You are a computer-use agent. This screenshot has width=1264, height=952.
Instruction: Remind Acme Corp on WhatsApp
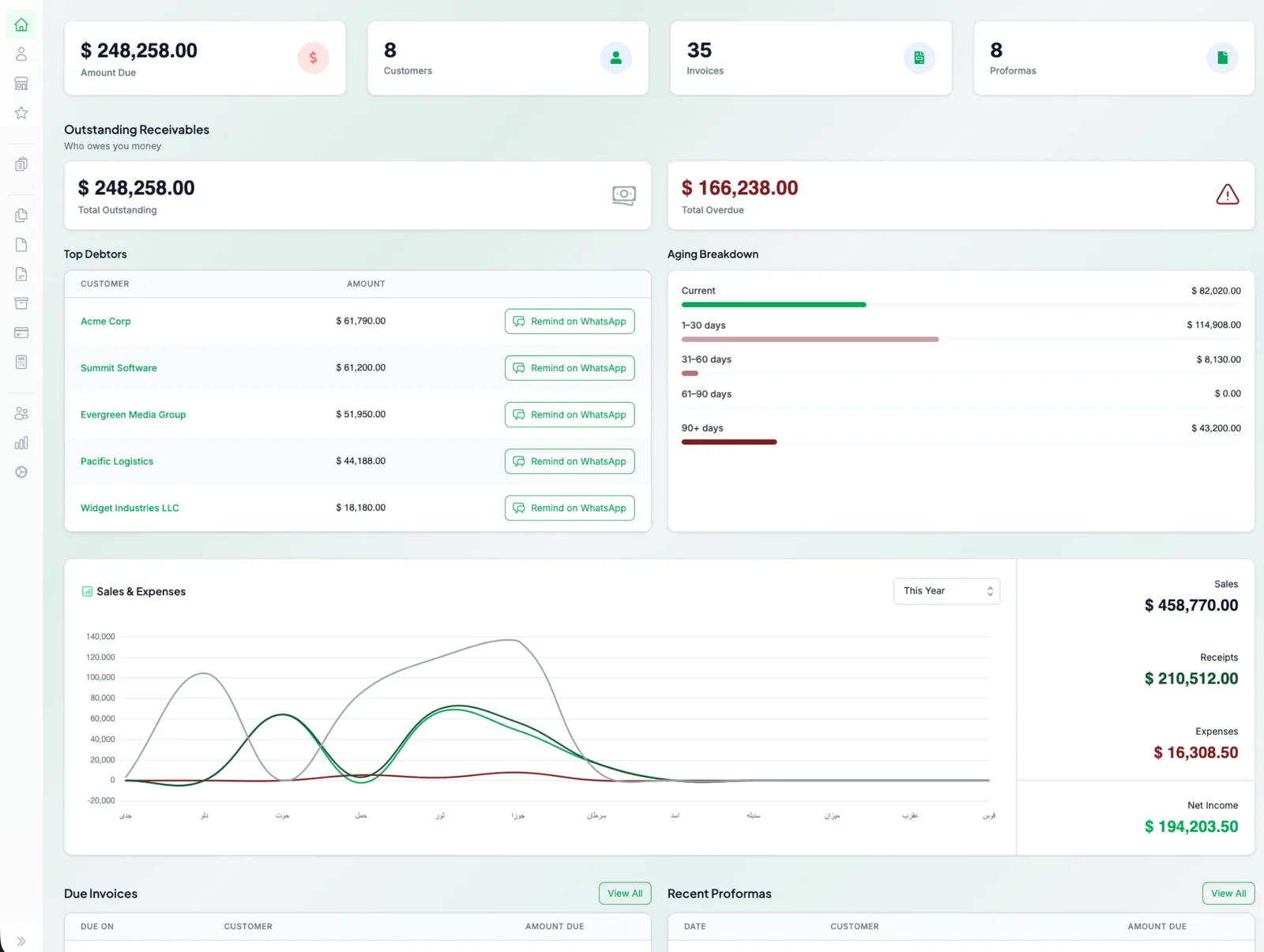point(570,322)
